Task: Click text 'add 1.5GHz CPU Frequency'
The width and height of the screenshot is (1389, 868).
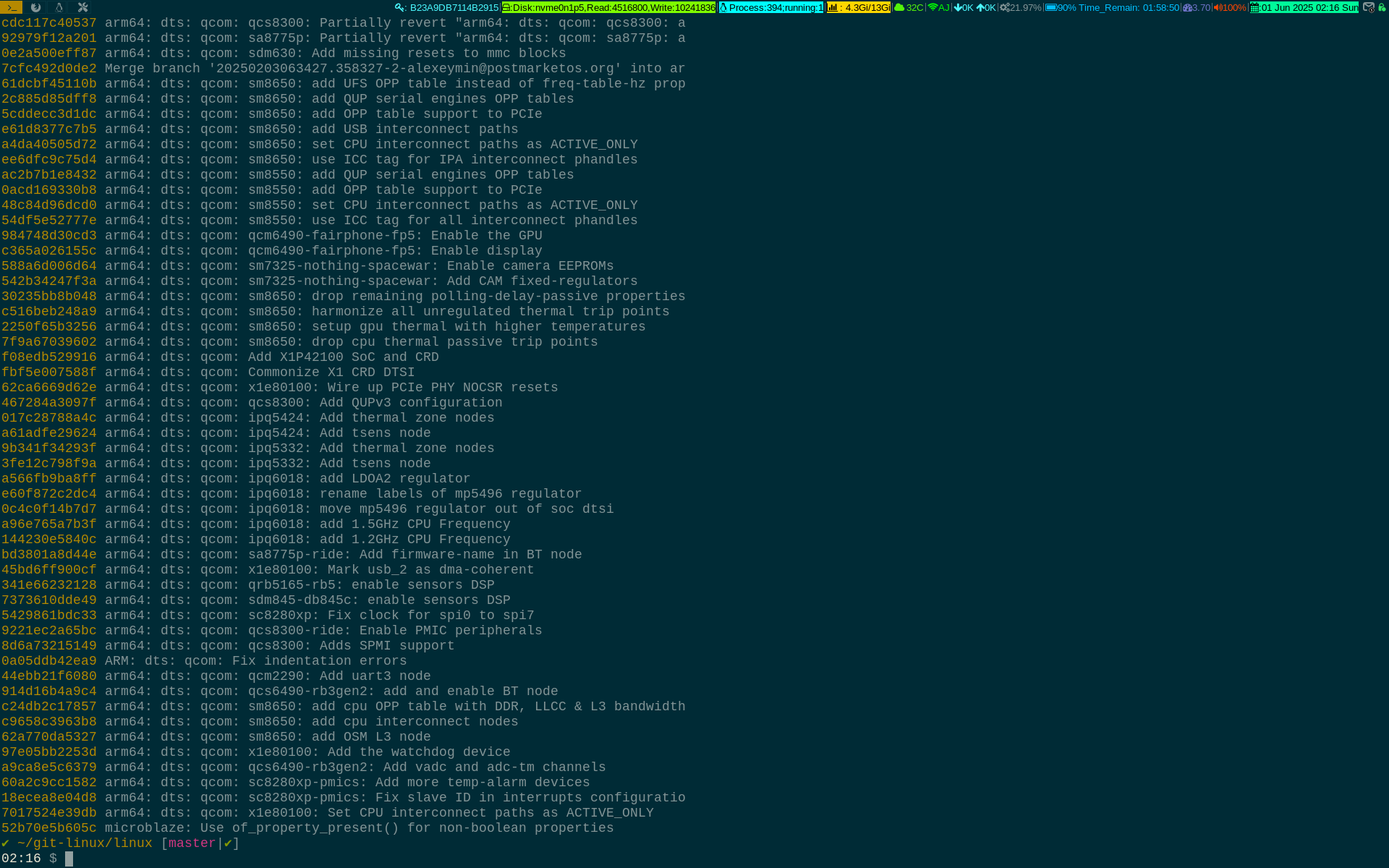Action: click(x=415, y=524)
